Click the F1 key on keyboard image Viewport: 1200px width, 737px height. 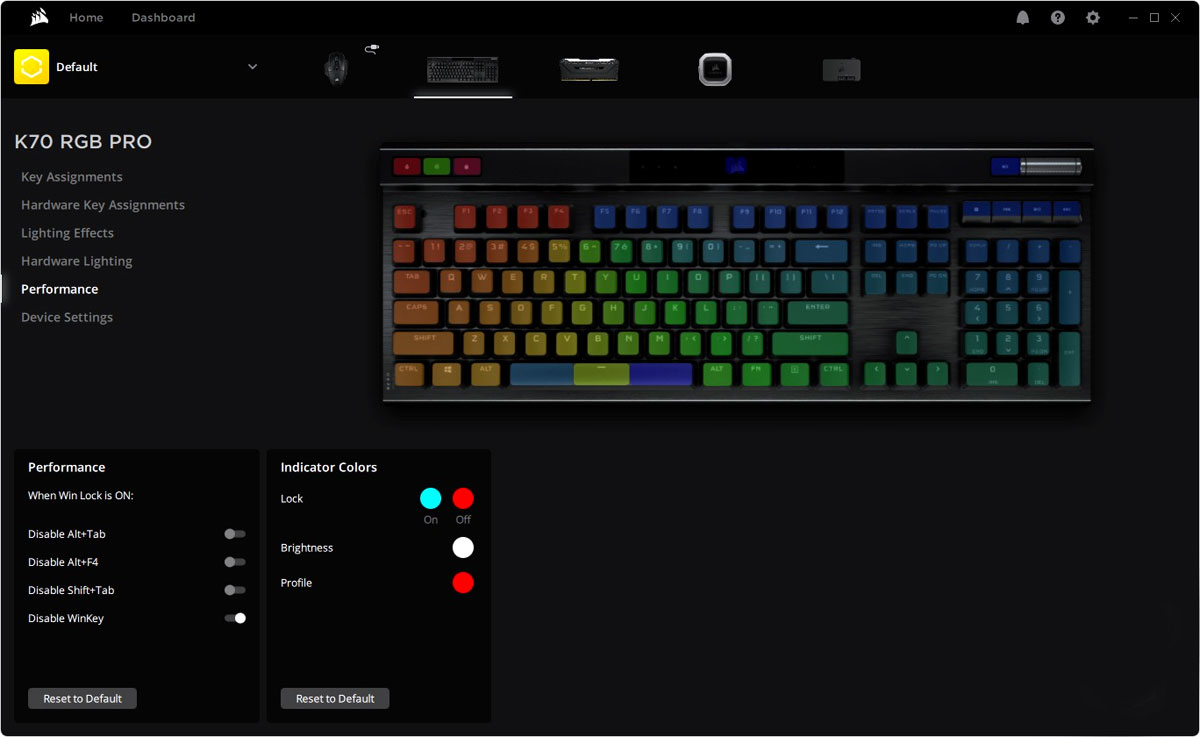(465, 215)
